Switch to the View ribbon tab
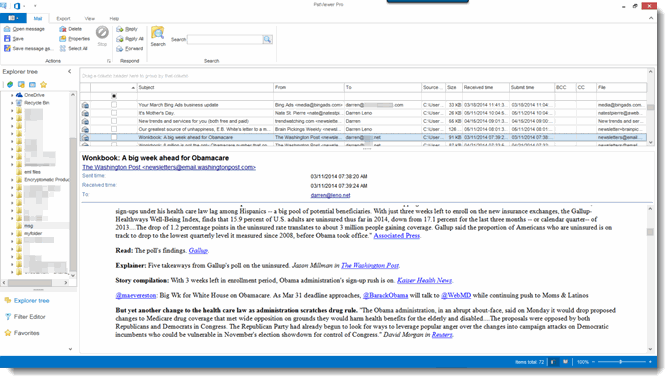Screen dimensions: 672x383 click(x=90, y=18)
